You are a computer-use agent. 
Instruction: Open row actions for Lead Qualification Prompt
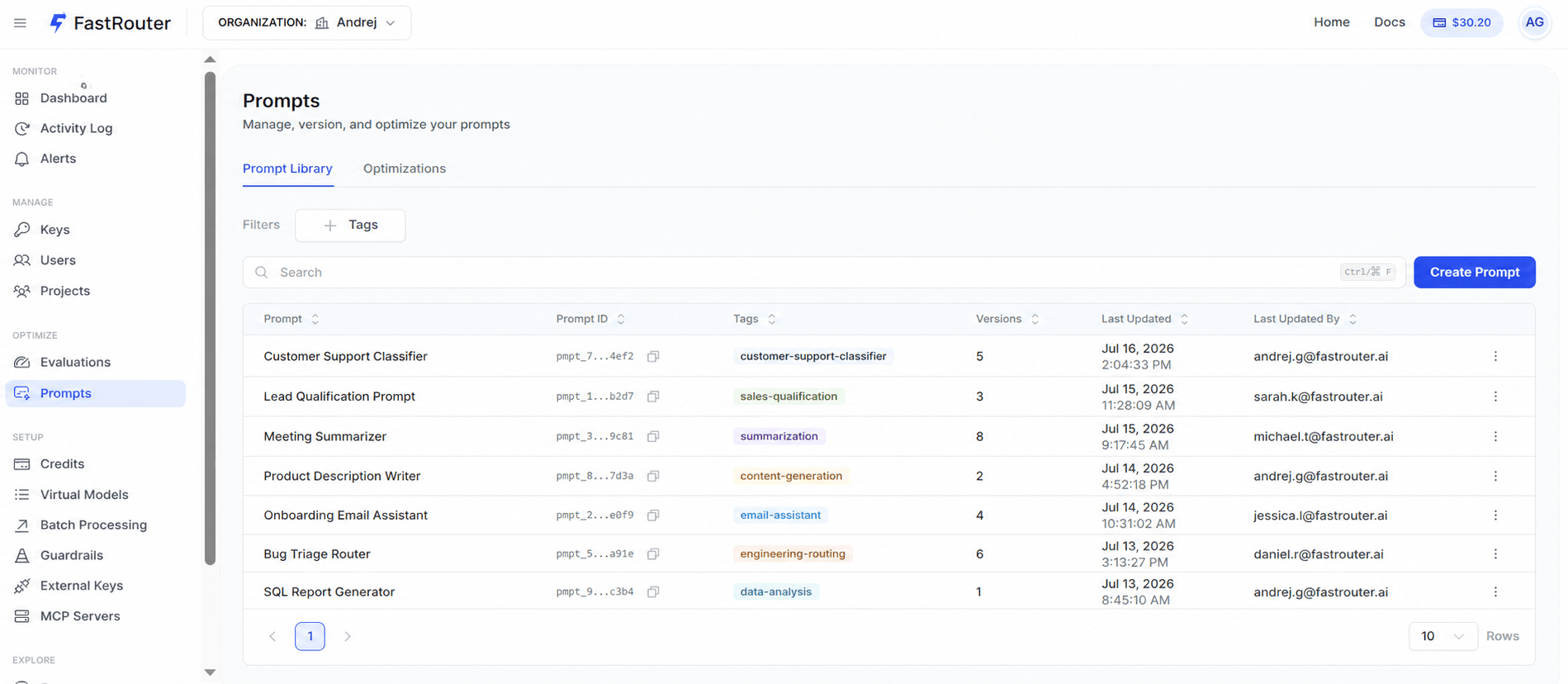[x=1495, y=397]
